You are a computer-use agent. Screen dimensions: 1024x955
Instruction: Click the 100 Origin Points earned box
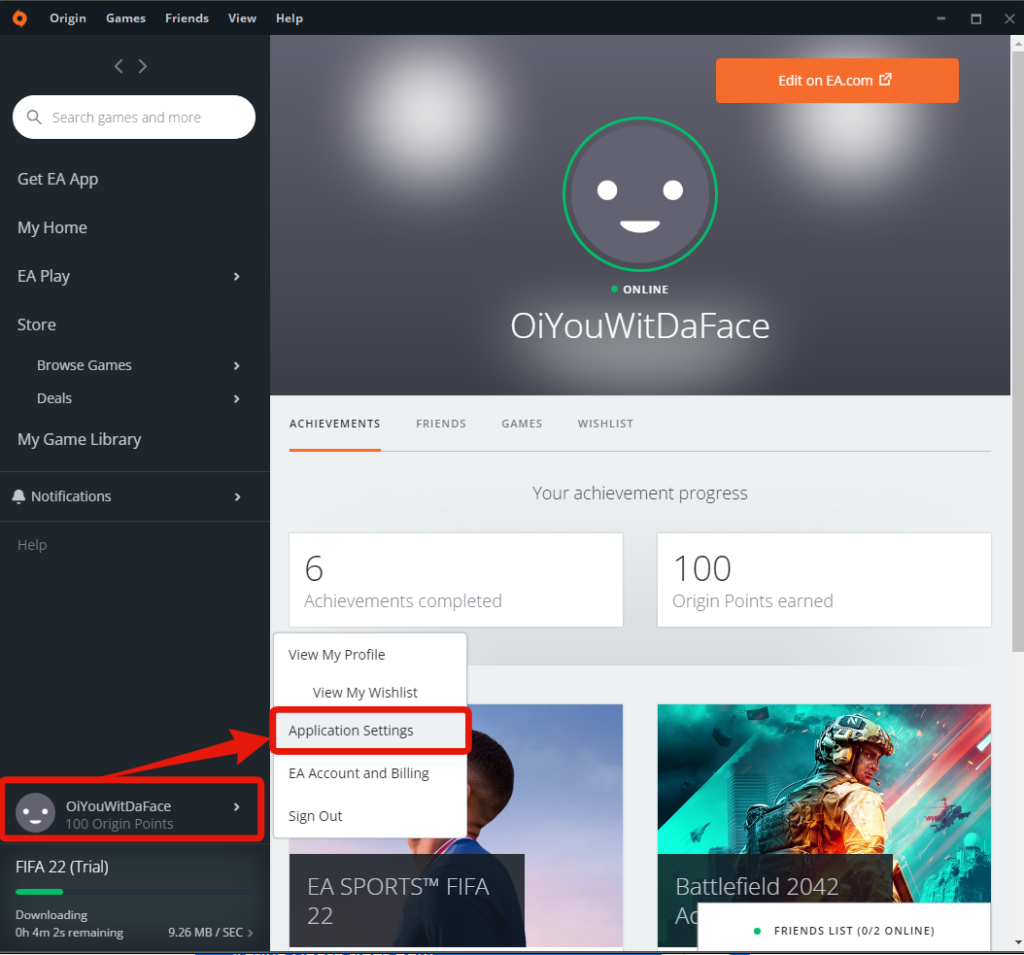click(x=824, y=580)
